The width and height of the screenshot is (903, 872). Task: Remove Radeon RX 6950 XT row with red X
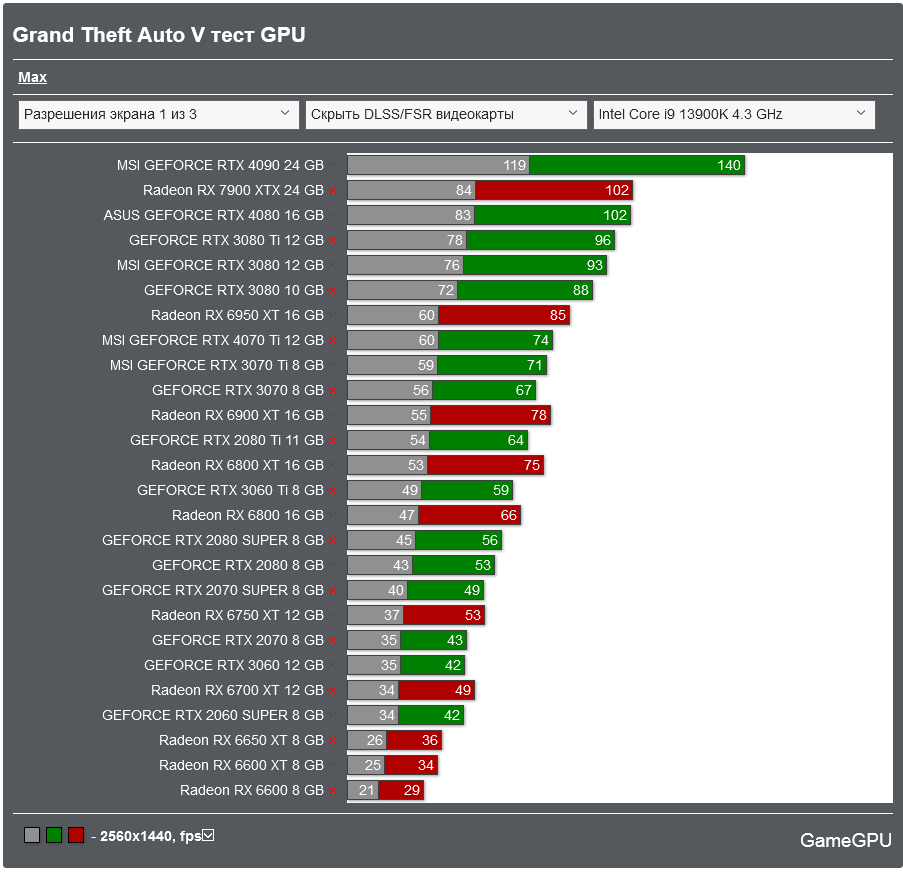[x=333, y=316]
